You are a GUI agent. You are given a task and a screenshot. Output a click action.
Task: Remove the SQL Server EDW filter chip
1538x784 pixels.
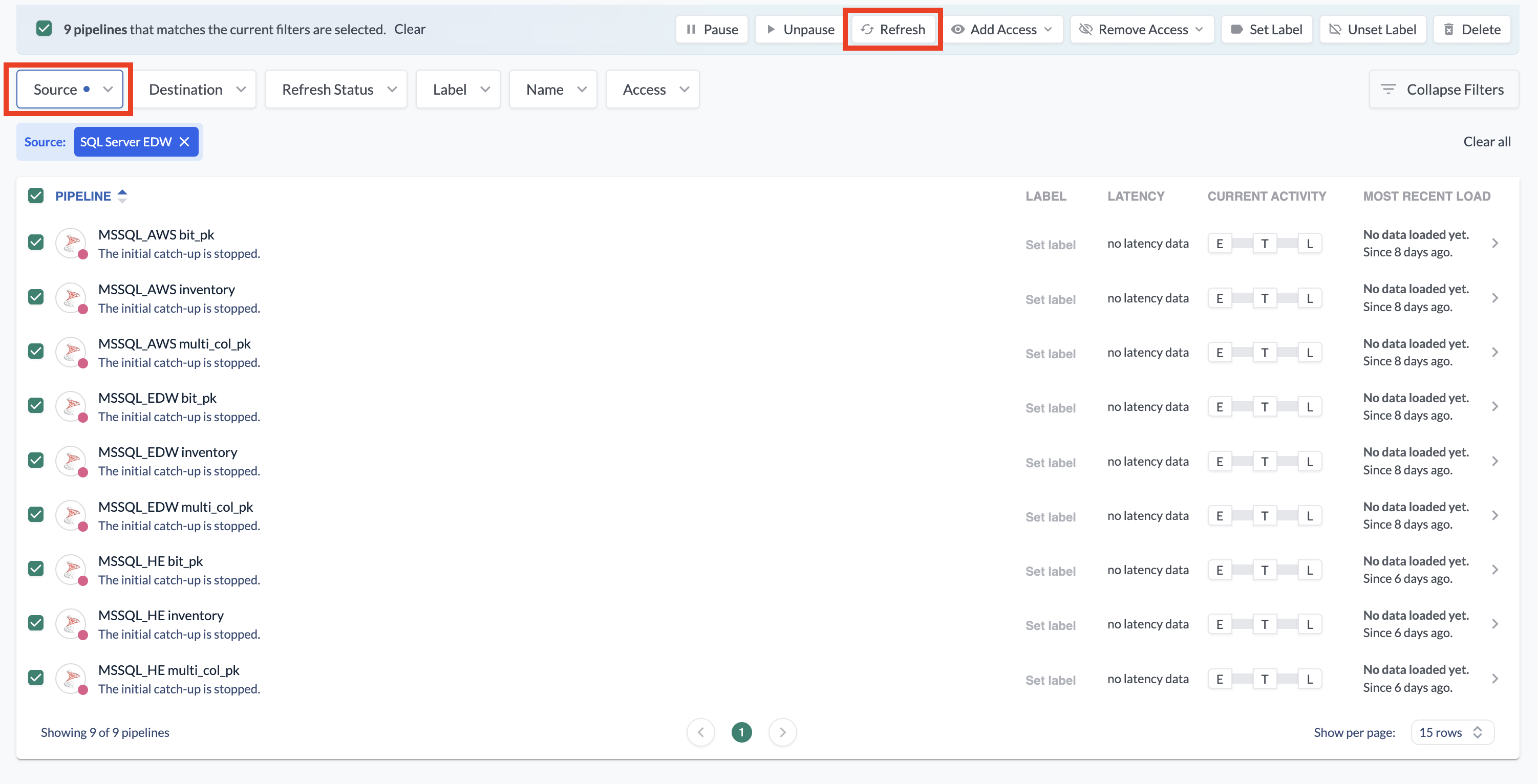pos(184,141)
